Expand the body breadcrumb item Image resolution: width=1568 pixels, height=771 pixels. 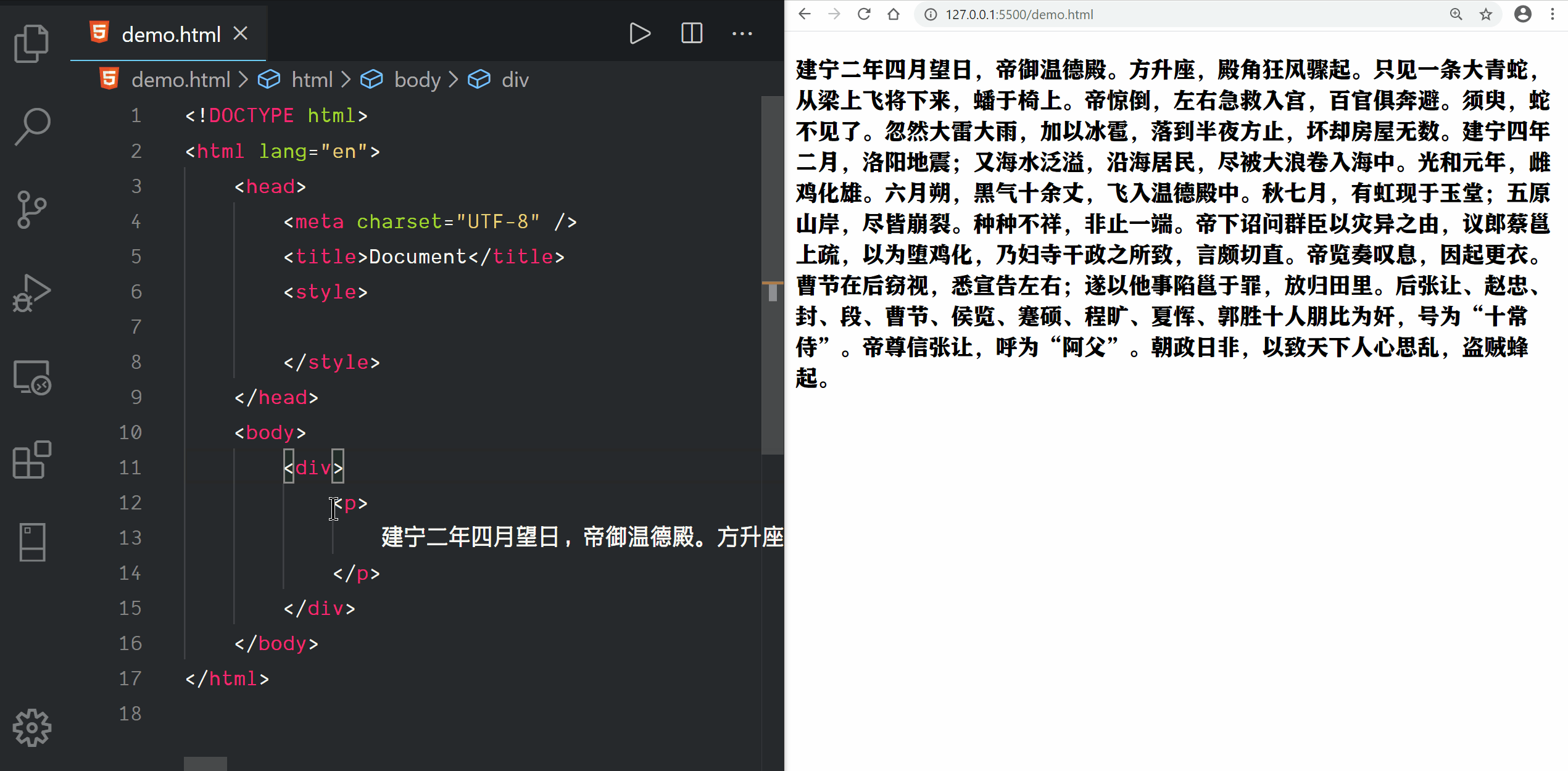pos(417,80)
